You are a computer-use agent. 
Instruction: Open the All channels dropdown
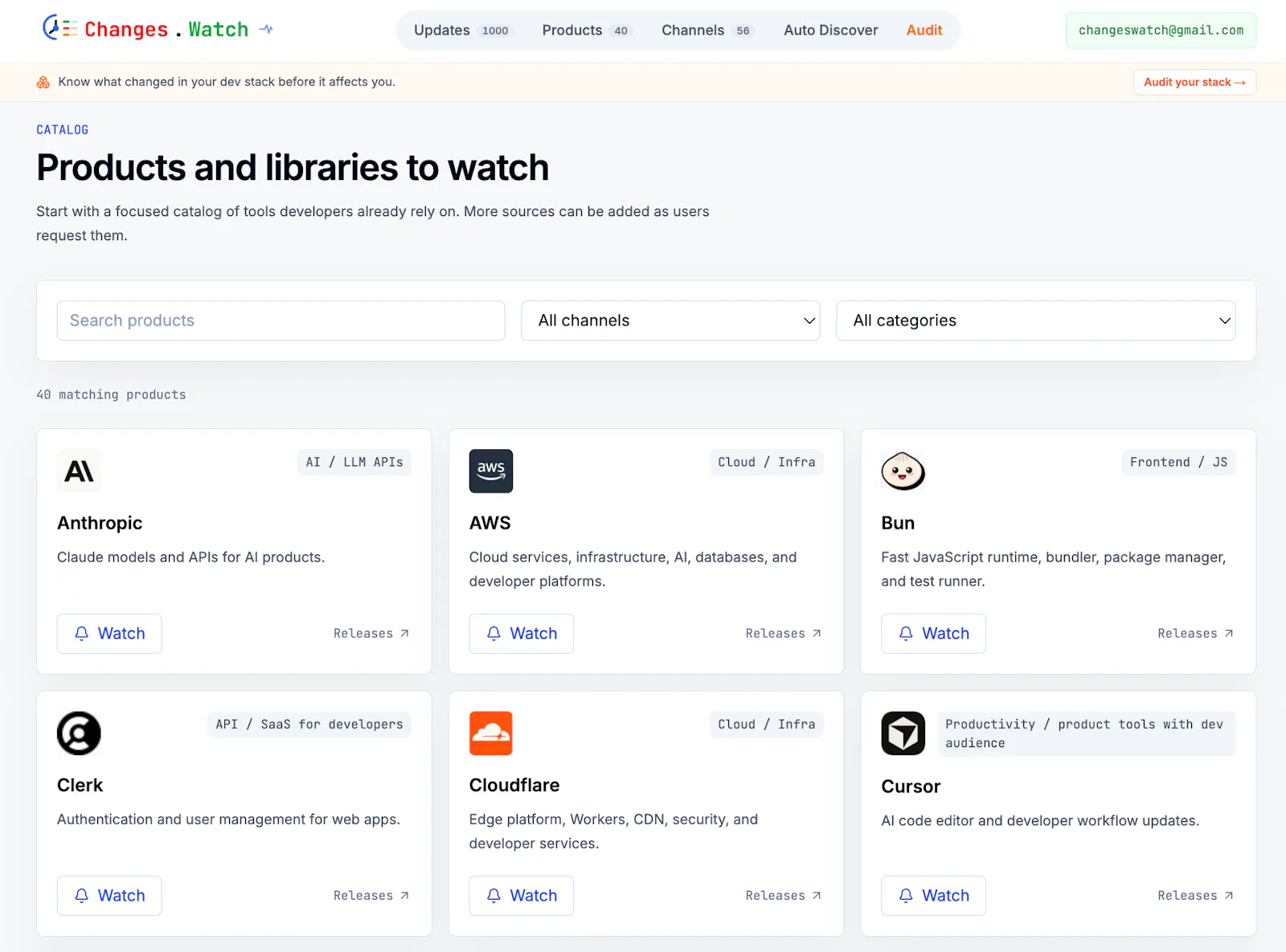point(670,321)
